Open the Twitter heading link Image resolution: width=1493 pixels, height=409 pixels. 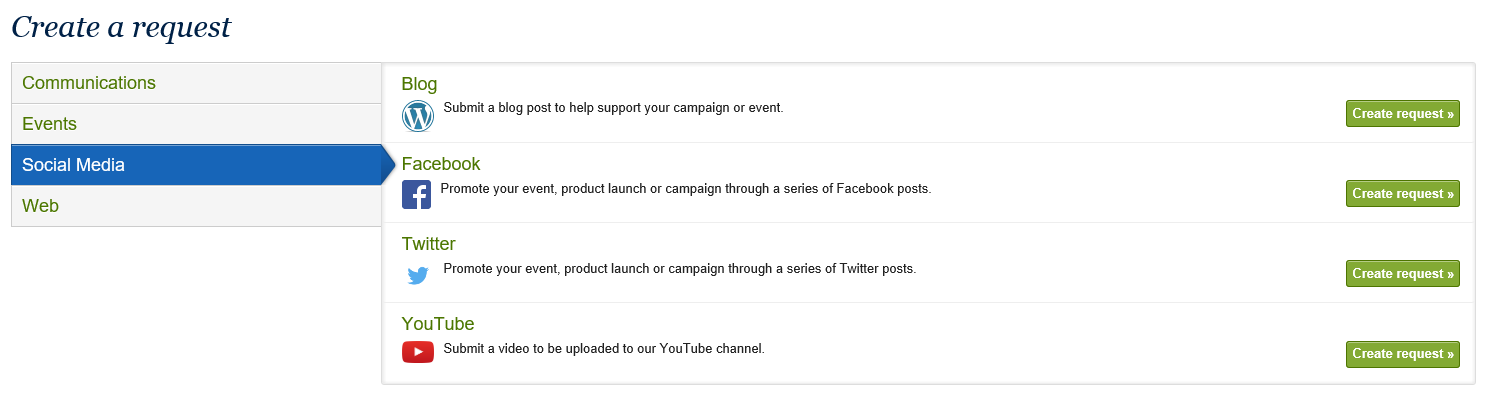pyautogui.click(x=428, y=244)
